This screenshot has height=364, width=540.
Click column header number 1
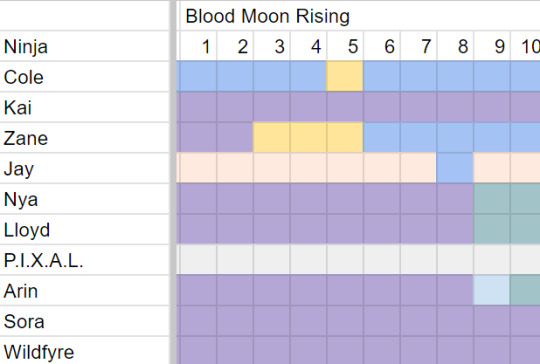pos(198,46)
